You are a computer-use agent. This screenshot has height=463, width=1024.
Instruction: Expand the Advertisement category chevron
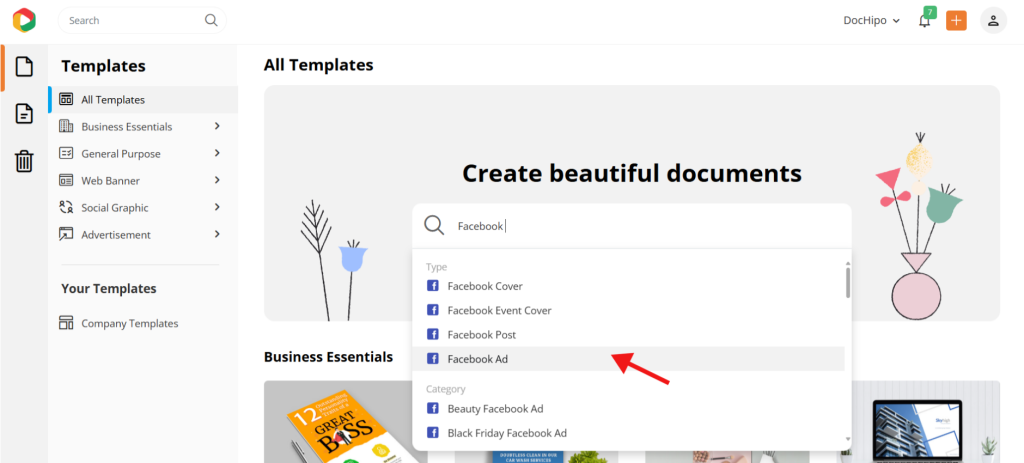[217, 234]
